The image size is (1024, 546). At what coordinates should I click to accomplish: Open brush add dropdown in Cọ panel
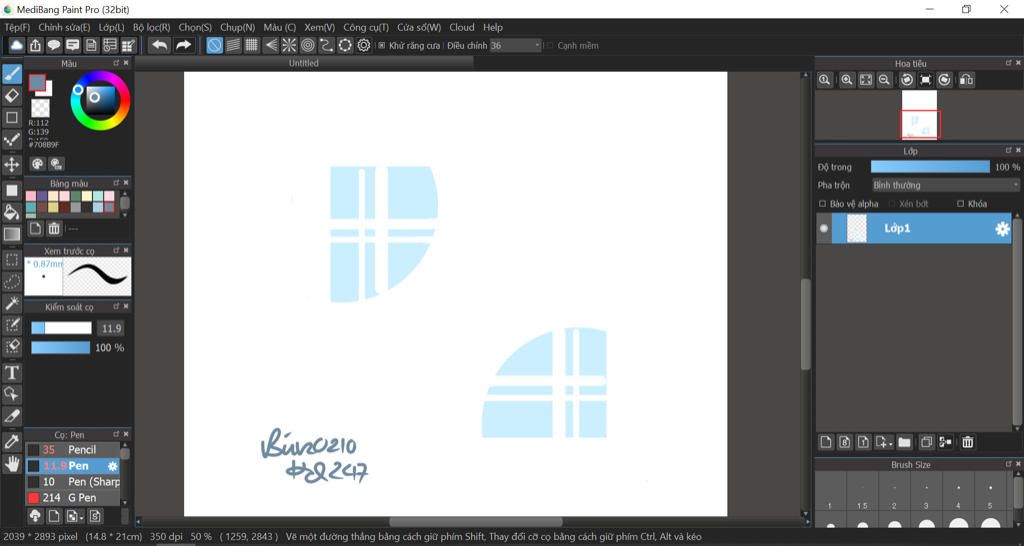click(x=81, y=517)
